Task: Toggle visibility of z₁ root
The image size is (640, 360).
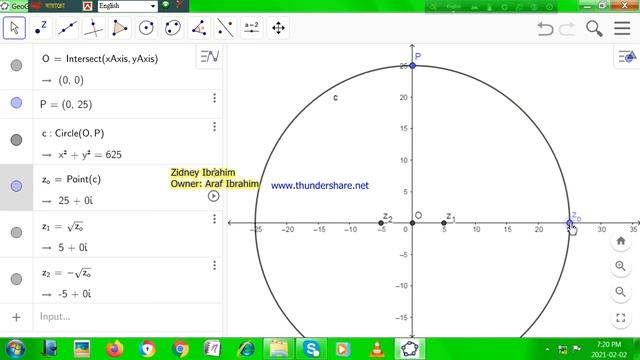Action: [16, 233]
